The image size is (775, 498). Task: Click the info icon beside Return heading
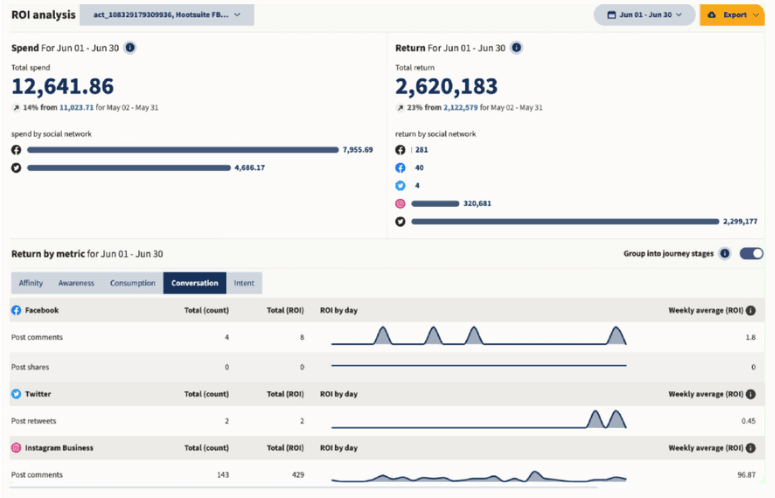click(x=515, y=48)
